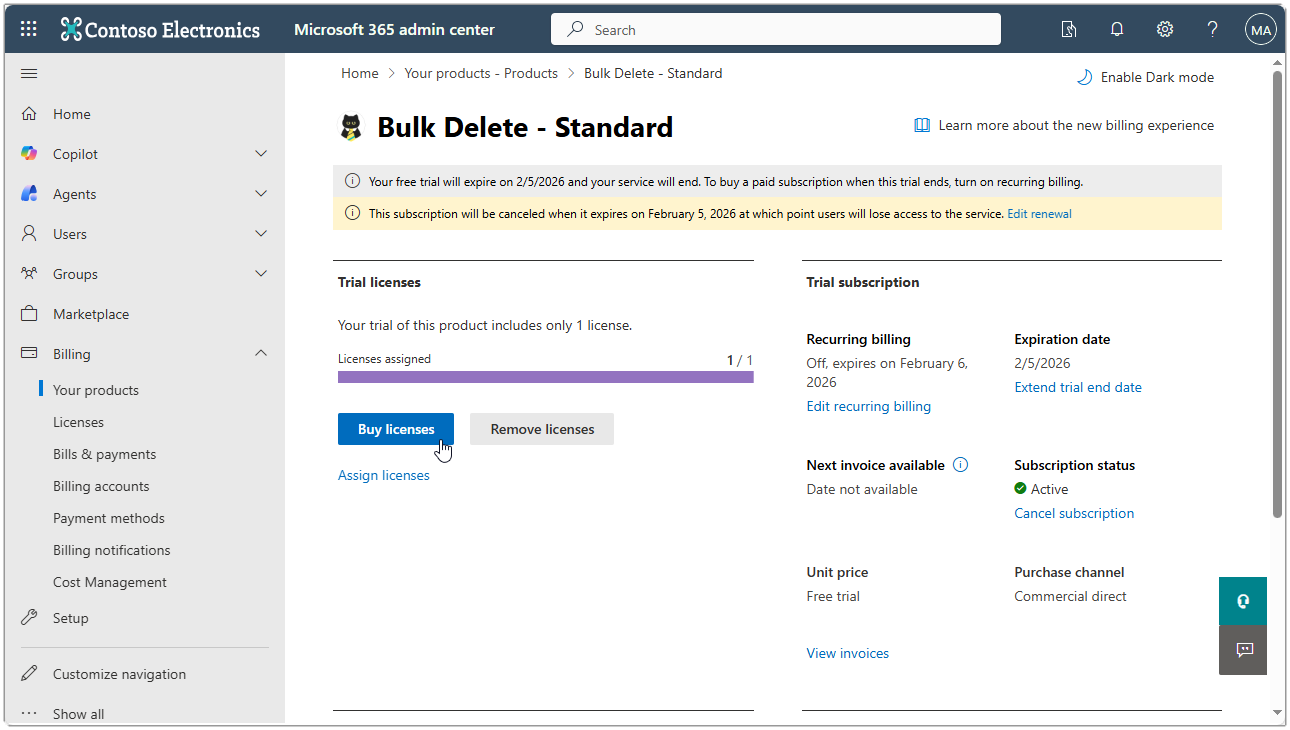Collapse the navigation pane with the hamburger icon

[x=28, y=72]
